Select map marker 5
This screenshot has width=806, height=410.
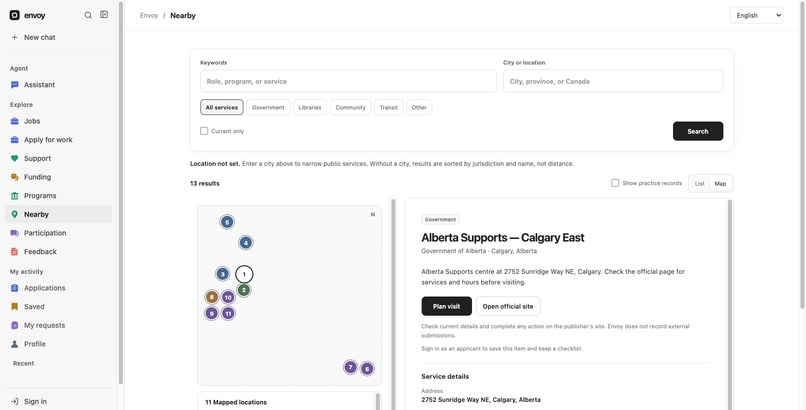pyautogui.click(x=227, y=222)
